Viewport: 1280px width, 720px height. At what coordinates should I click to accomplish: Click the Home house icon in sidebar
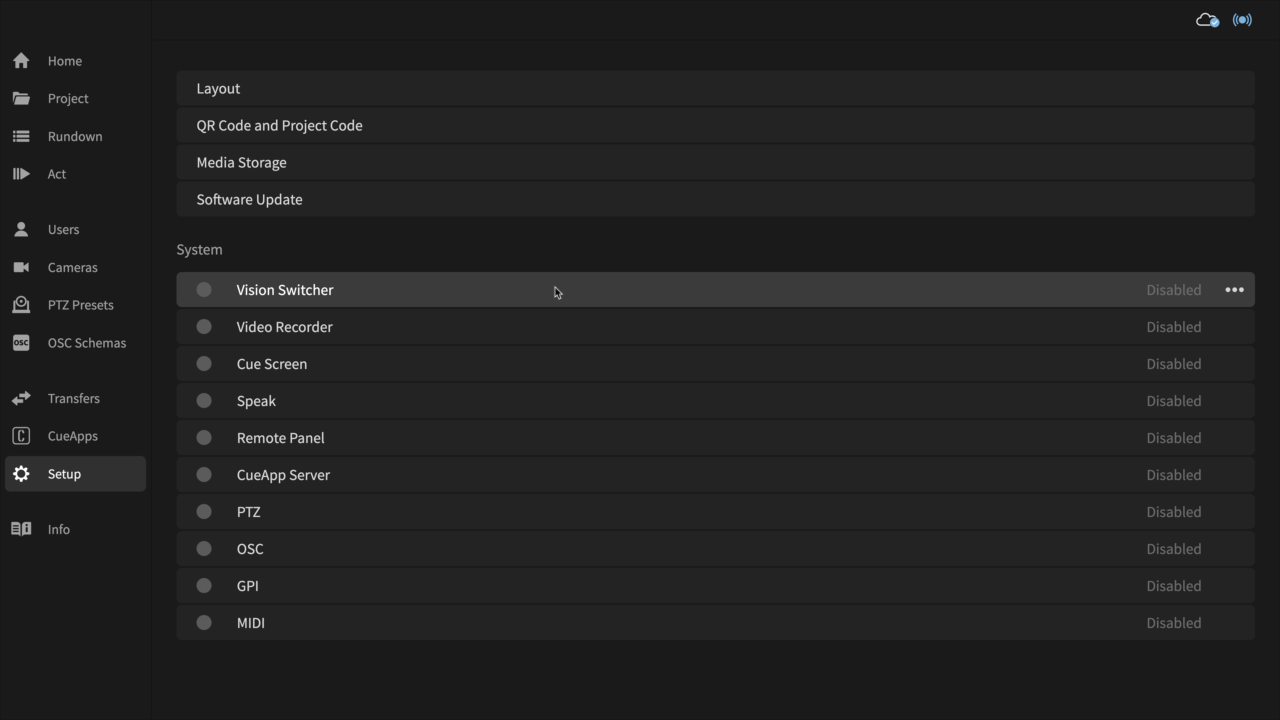click(x=21, y=61)
